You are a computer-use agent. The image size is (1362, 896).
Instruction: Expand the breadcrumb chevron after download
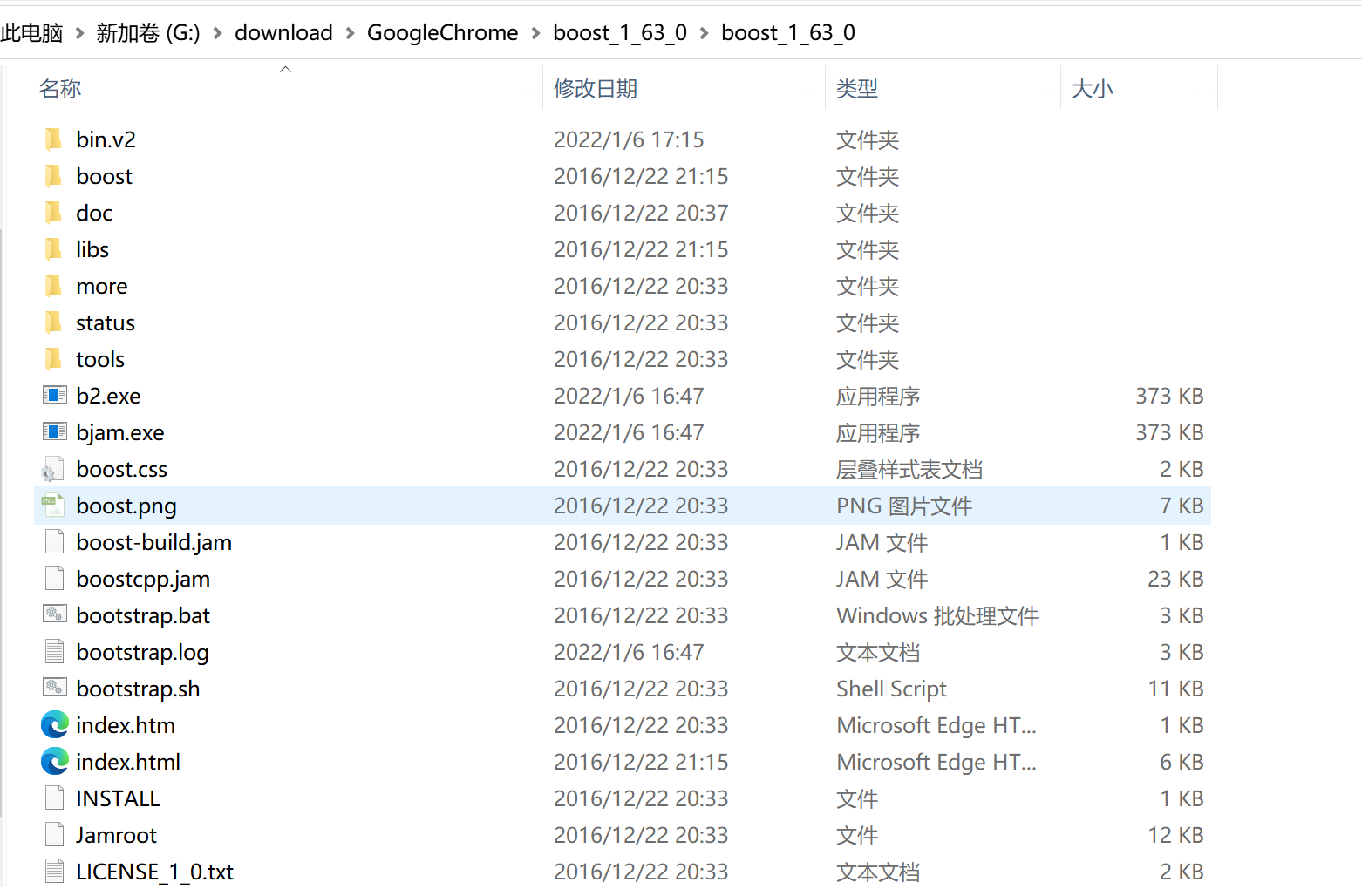[350, 32]
